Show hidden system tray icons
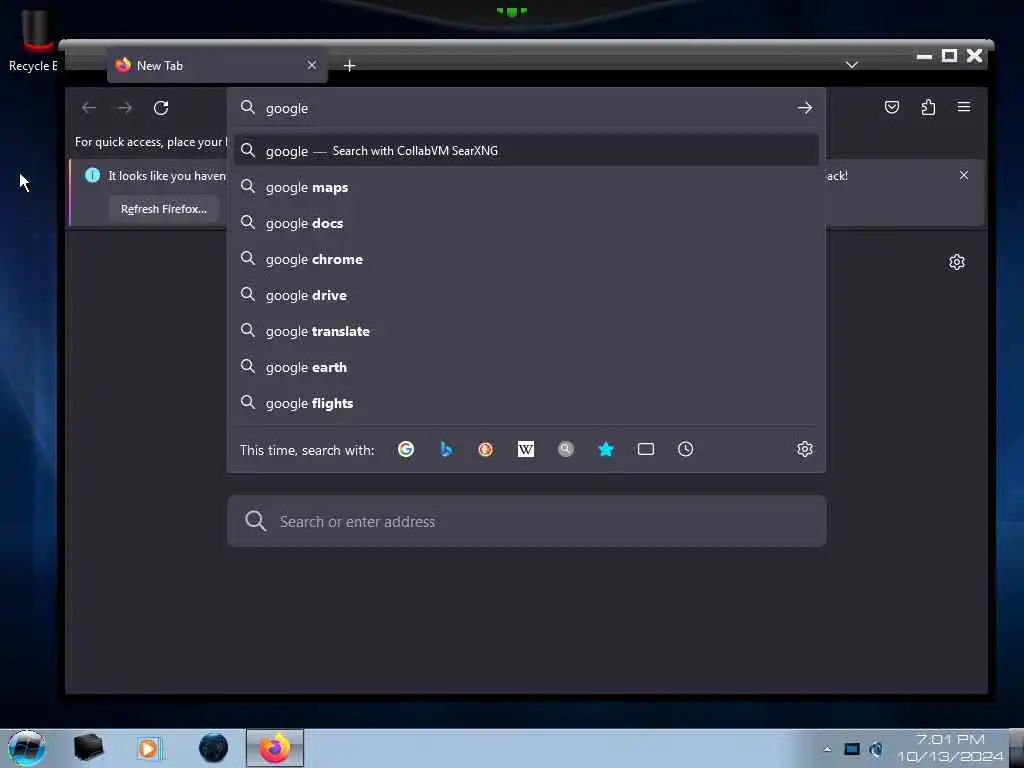 [x=827, y=749]
